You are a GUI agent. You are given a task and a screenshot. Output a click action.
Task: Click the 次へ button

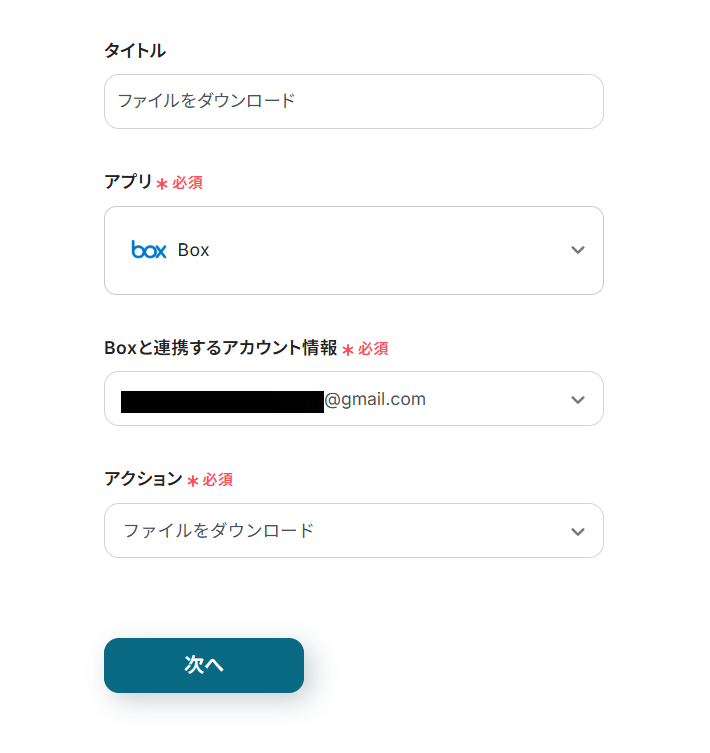(x=204, y=665)
